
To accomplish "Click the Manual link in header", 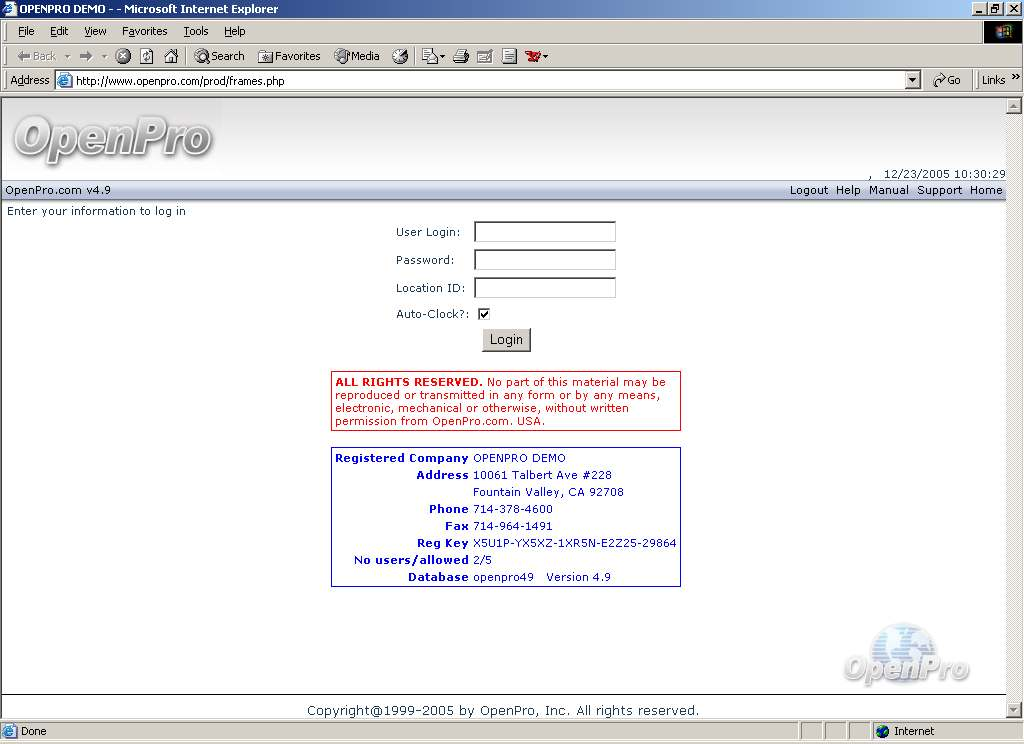I will tap(888, 190).
